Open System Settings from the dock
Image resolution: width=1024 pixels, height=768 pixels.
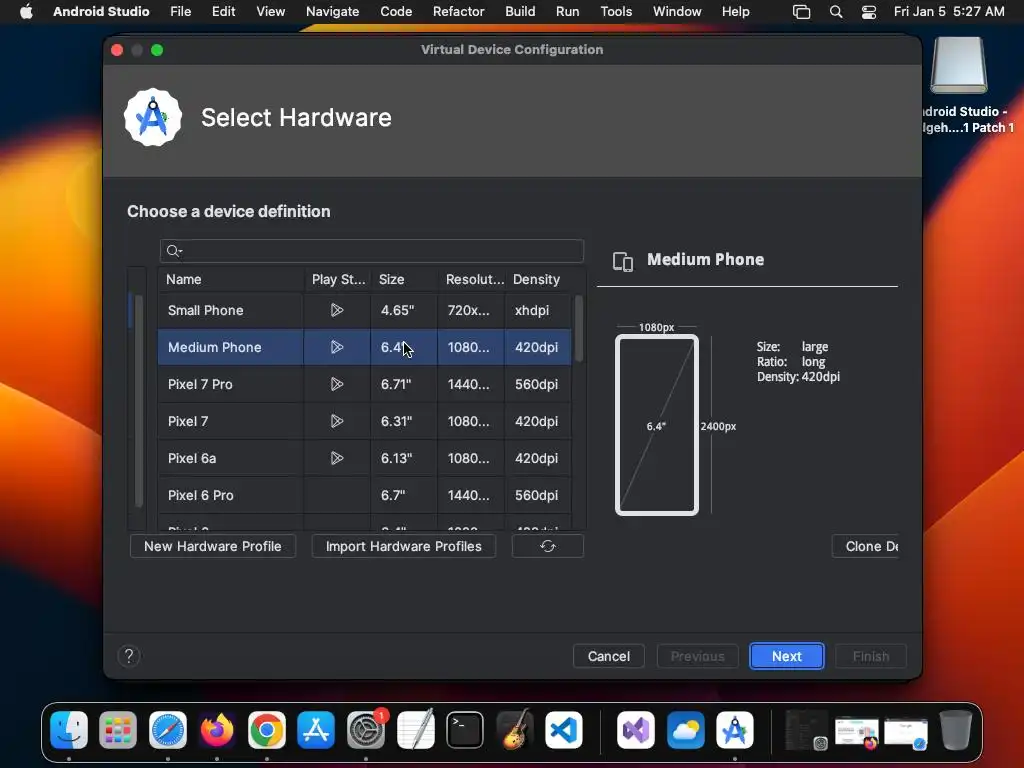click(366, 729)
